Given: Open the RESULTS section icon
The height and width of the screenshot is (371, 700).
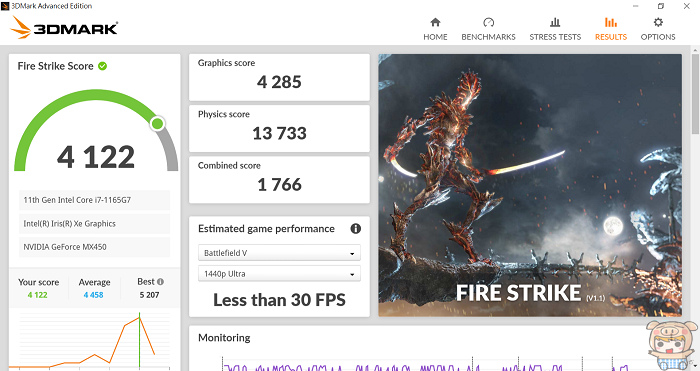Looking at the screenshot, I should pos(611,22).
